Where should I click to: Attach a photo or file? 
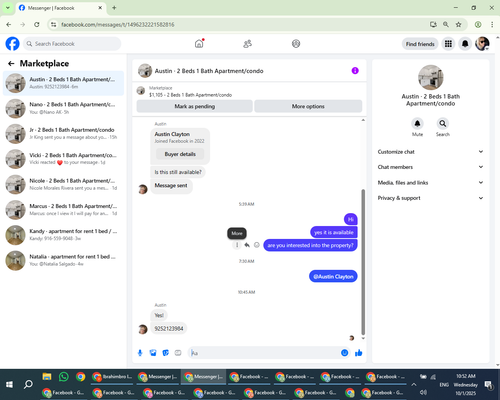153,353
